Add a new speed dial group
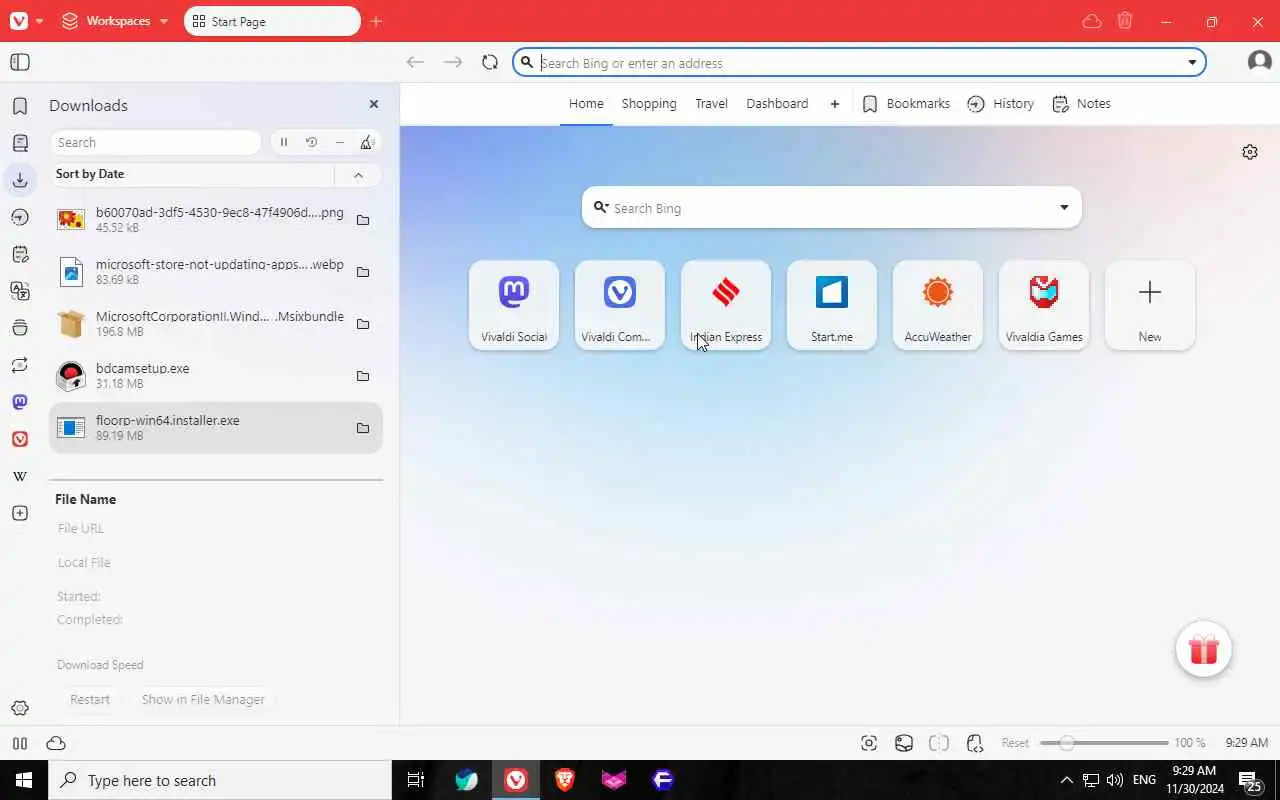 (x=835, y=104)
